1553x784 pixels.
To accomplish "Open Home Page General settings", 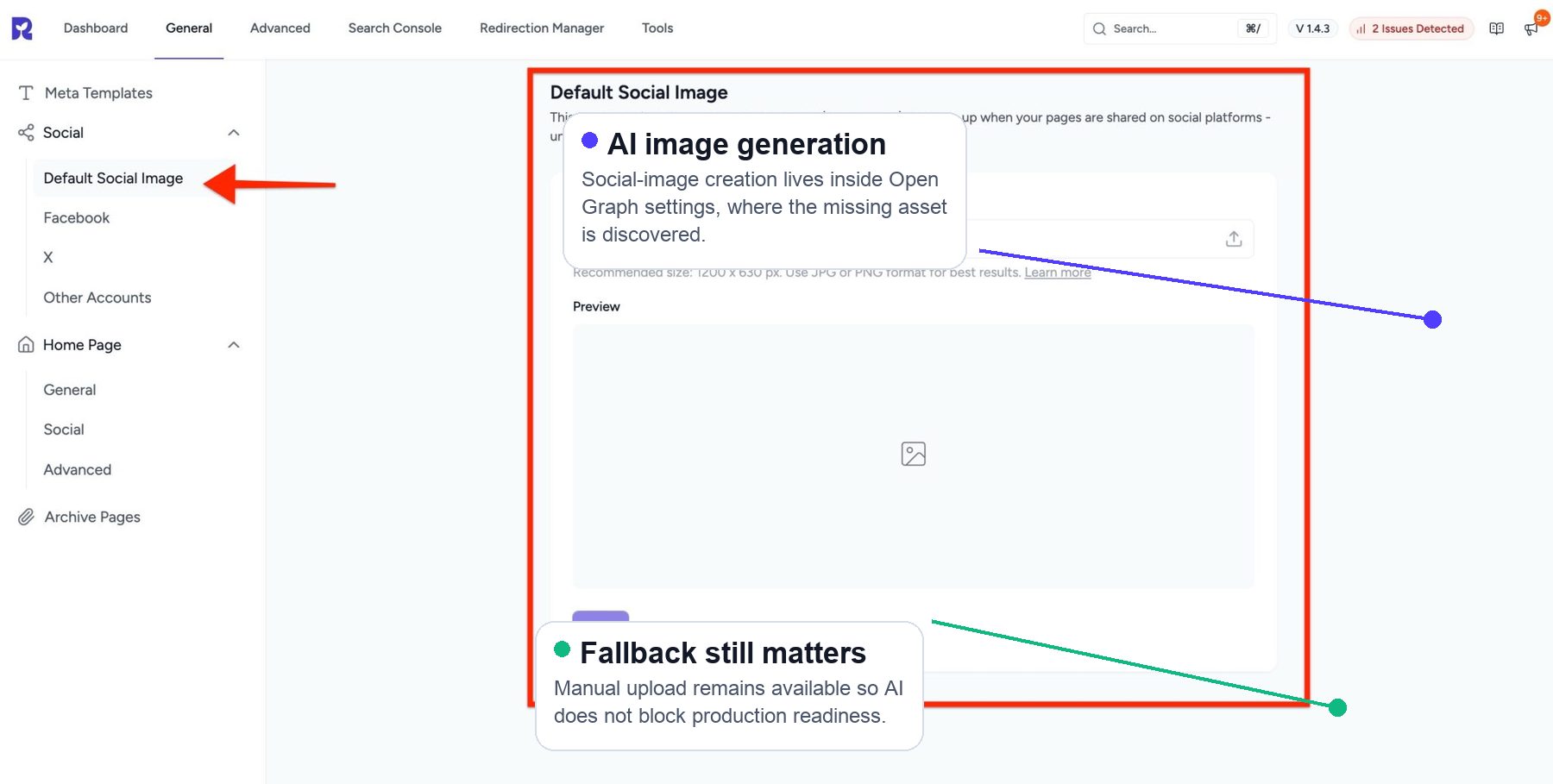I will [x=70, y=390].
